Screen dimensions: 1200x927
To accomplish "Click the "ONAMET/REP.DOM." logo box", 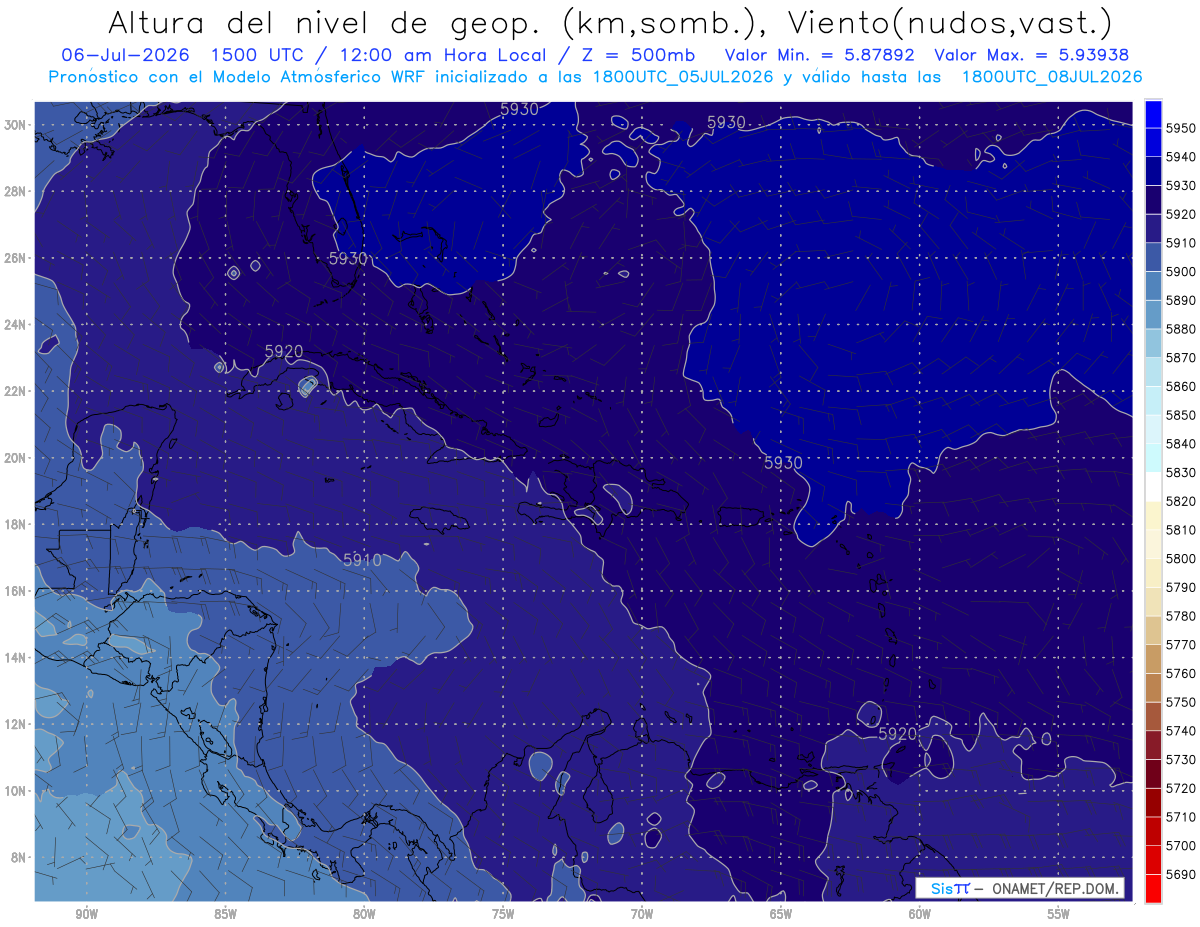I will click(1019, 888).
